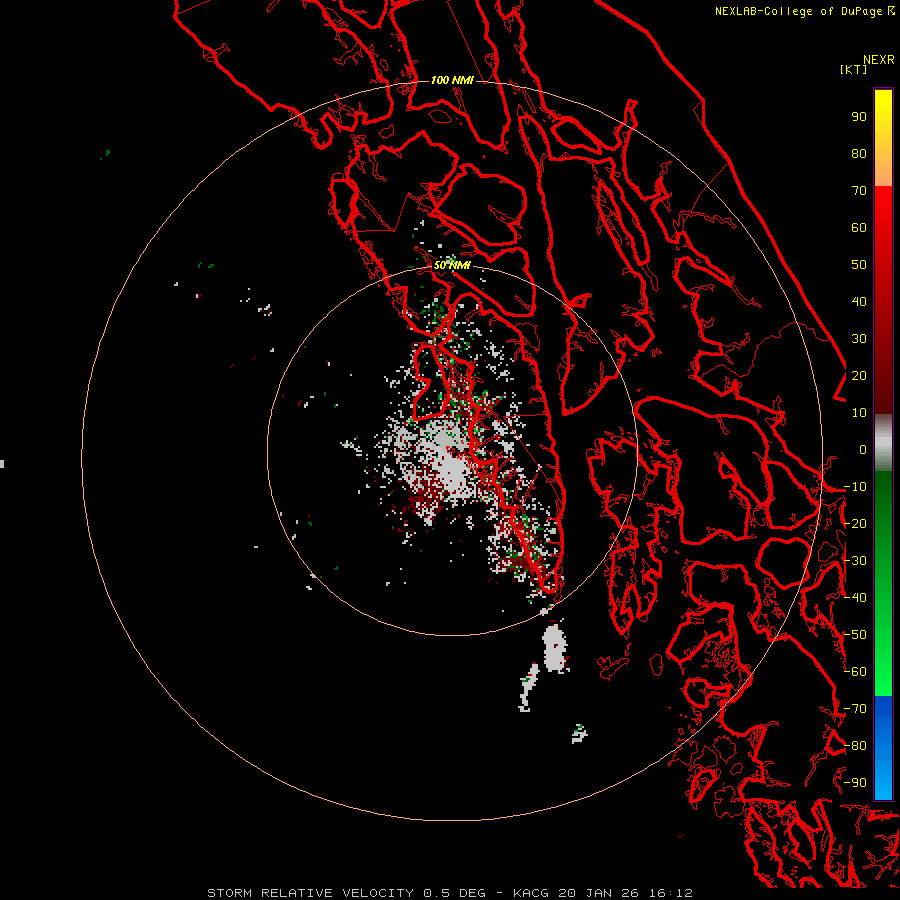Click the positive 80 scale value

[859, 153]
